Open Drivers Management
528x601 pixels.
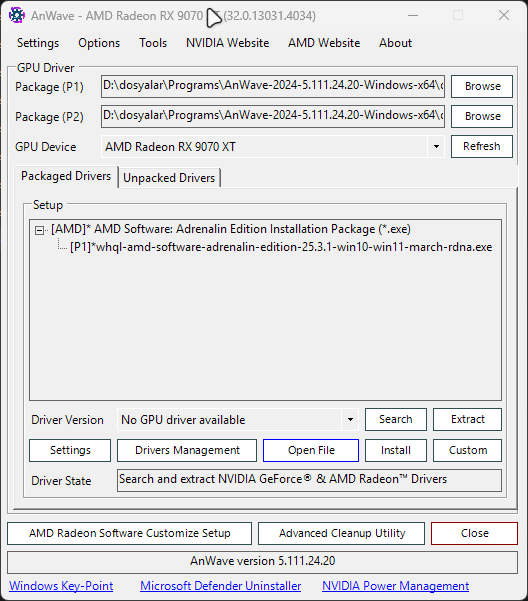pos(187,450)
